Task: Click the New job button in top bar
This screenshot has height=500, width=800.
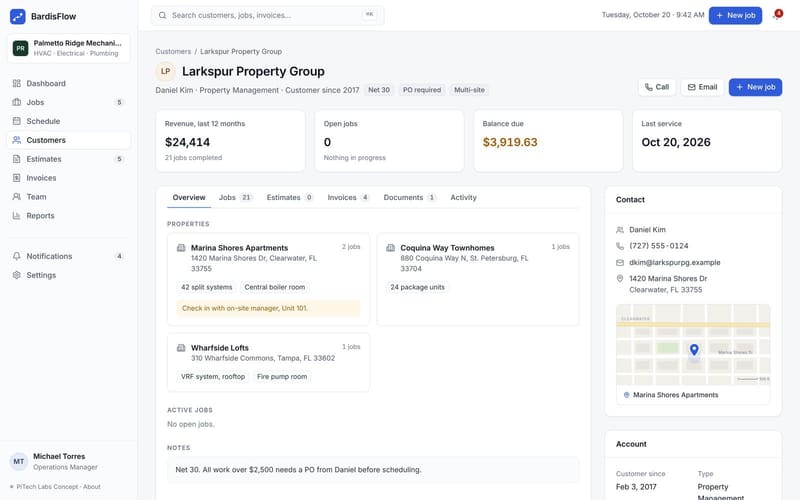Action: (x=735, y=15)
